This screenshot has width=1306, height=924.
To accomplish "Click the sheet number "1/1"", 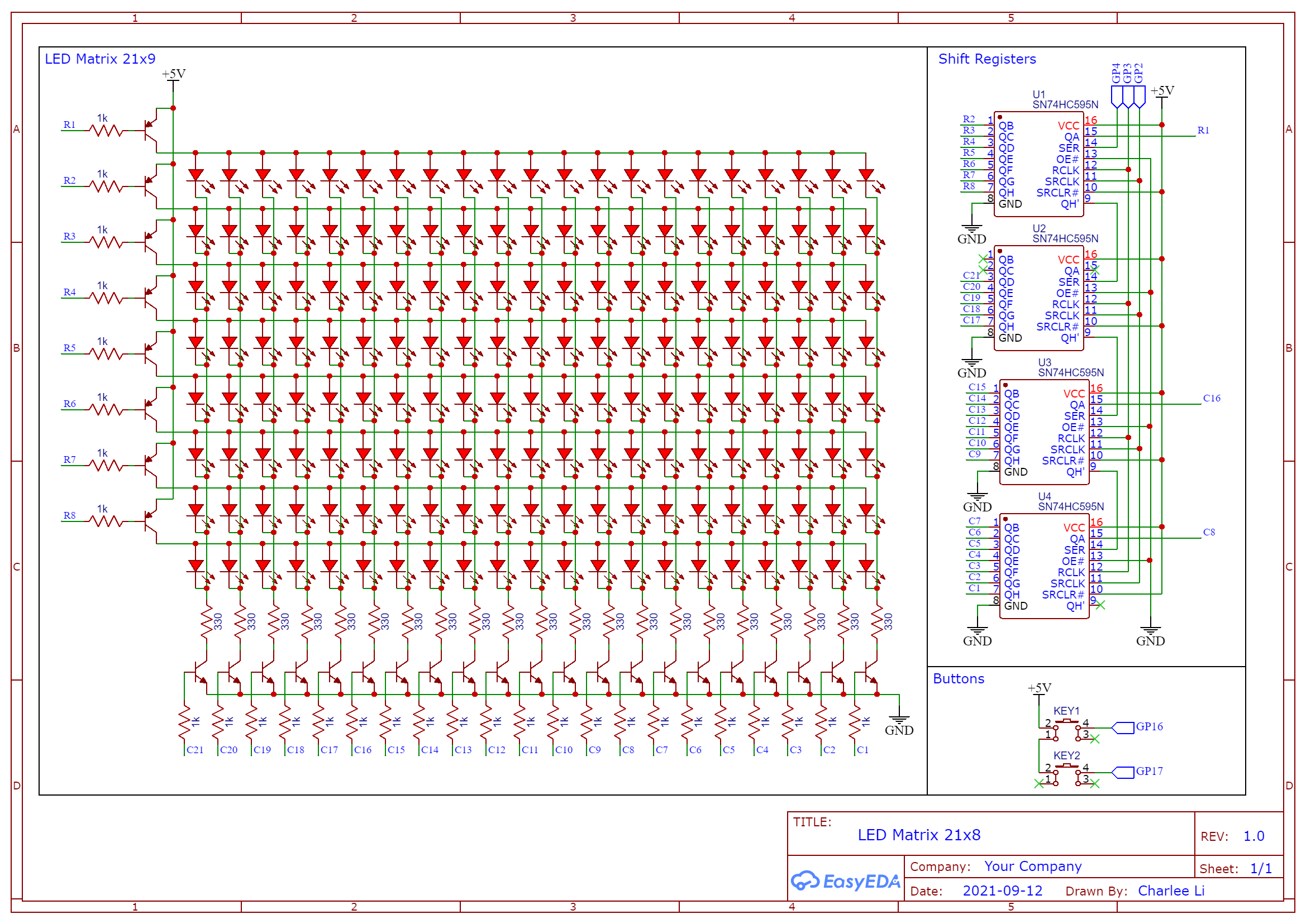I will (x=1261, y=869).
